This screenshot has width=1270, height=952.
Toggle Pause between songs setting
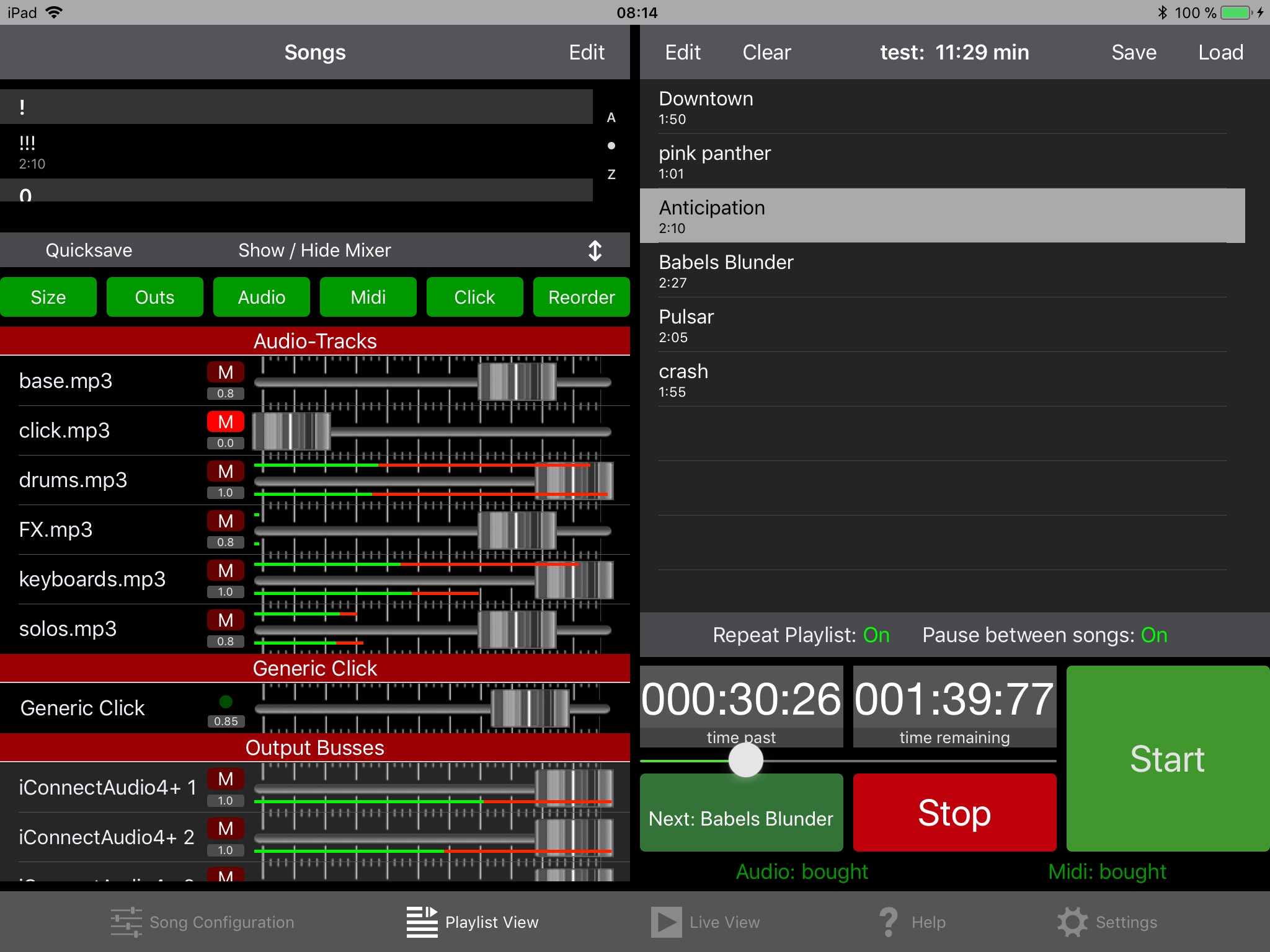click(x=1044, y=635)
